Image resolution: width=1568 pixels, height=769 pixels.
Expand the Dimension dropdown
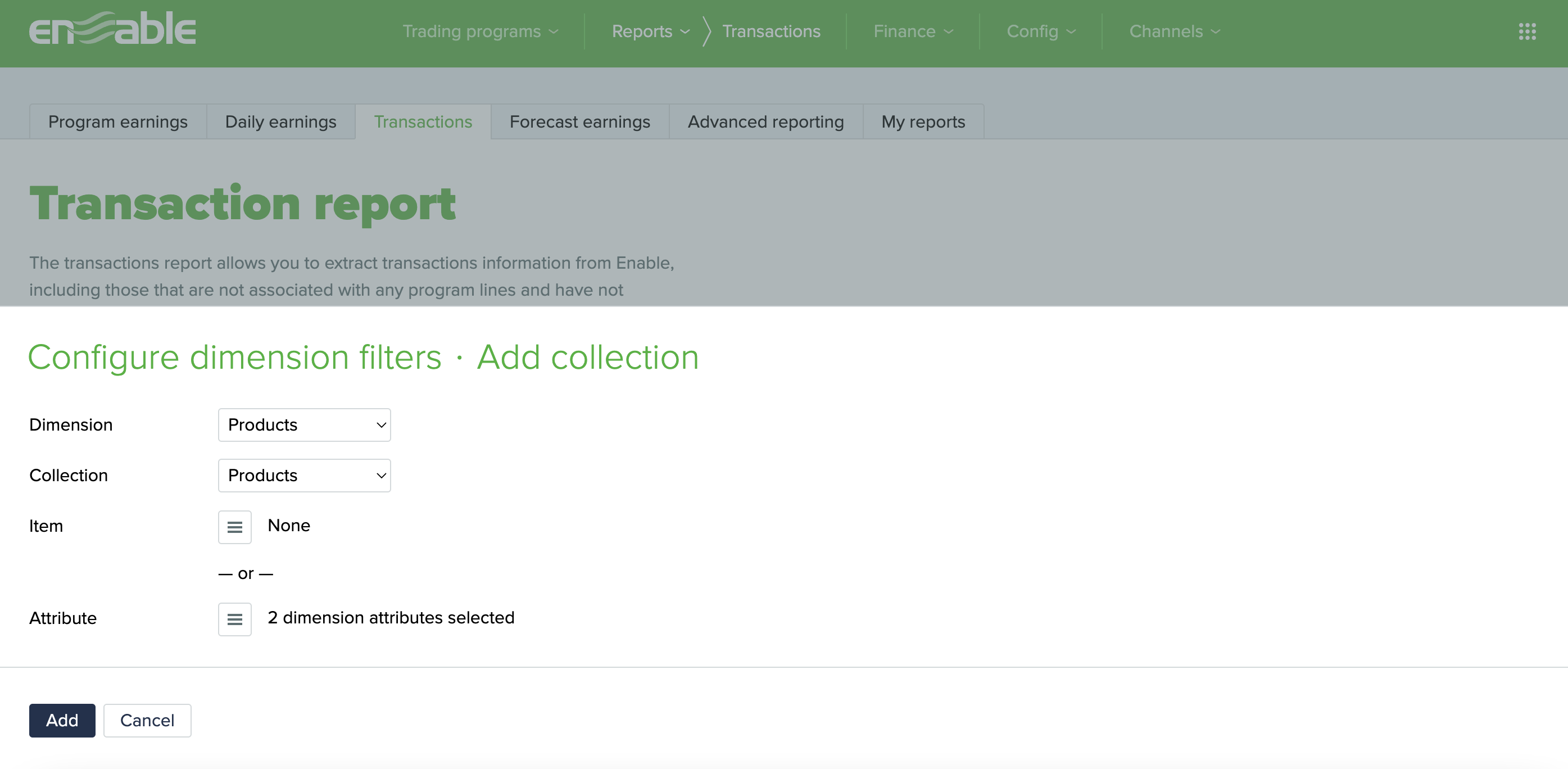[305, 425]
